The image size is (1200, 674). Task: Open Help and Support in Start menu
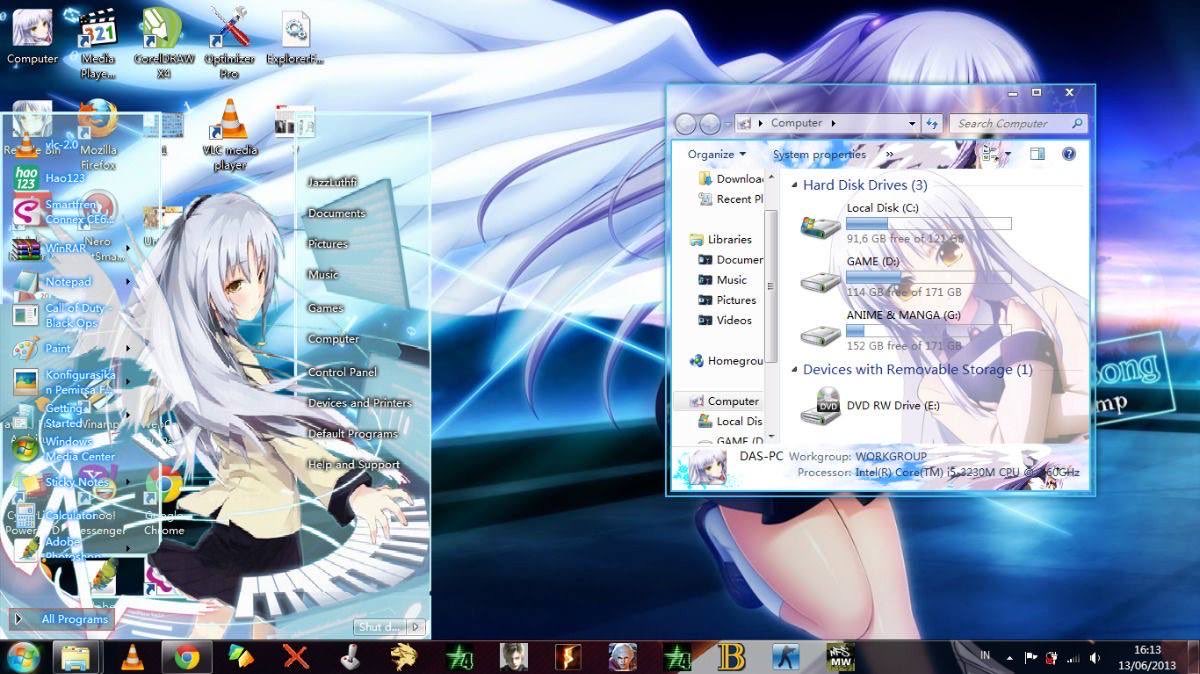(353, 465)
